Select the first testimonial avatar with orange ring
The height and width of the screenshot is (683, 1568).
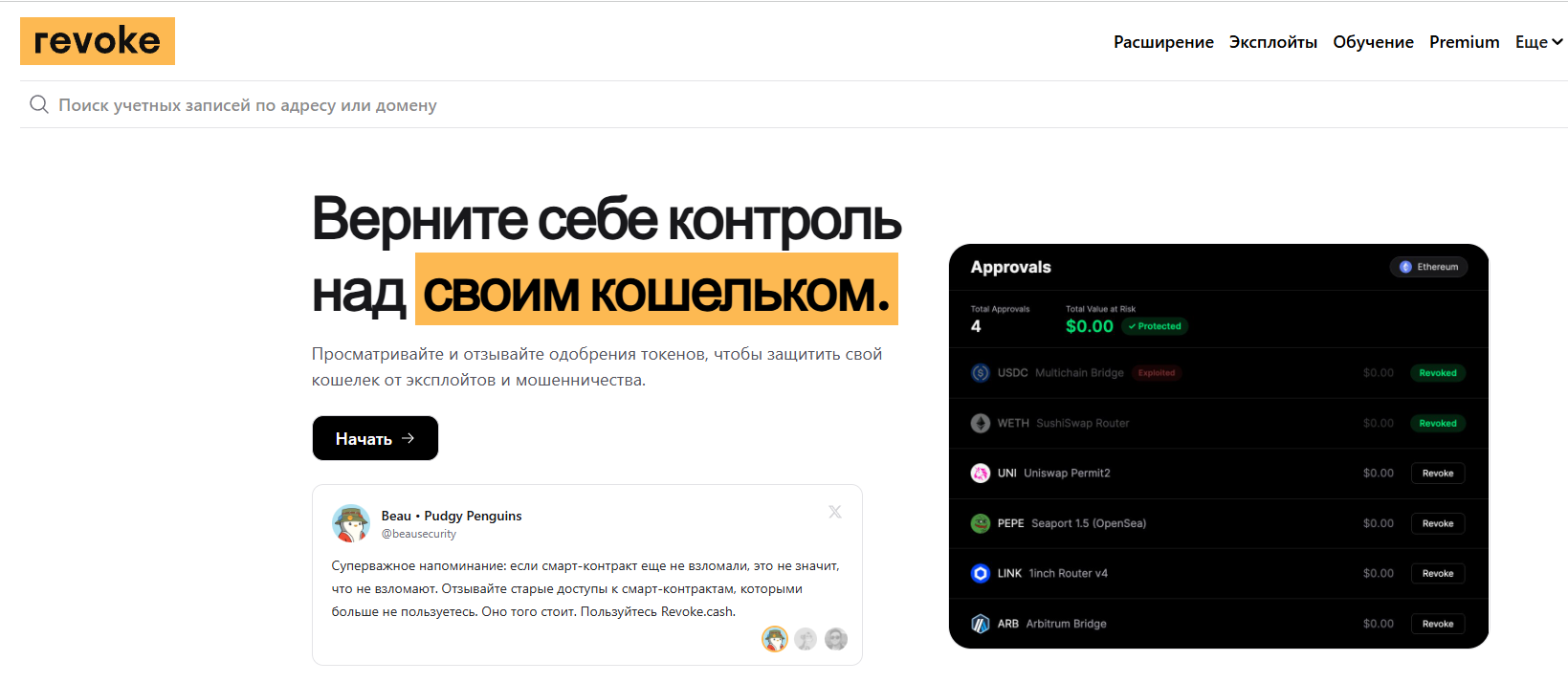pyautogui.click(x=775, y=639)
